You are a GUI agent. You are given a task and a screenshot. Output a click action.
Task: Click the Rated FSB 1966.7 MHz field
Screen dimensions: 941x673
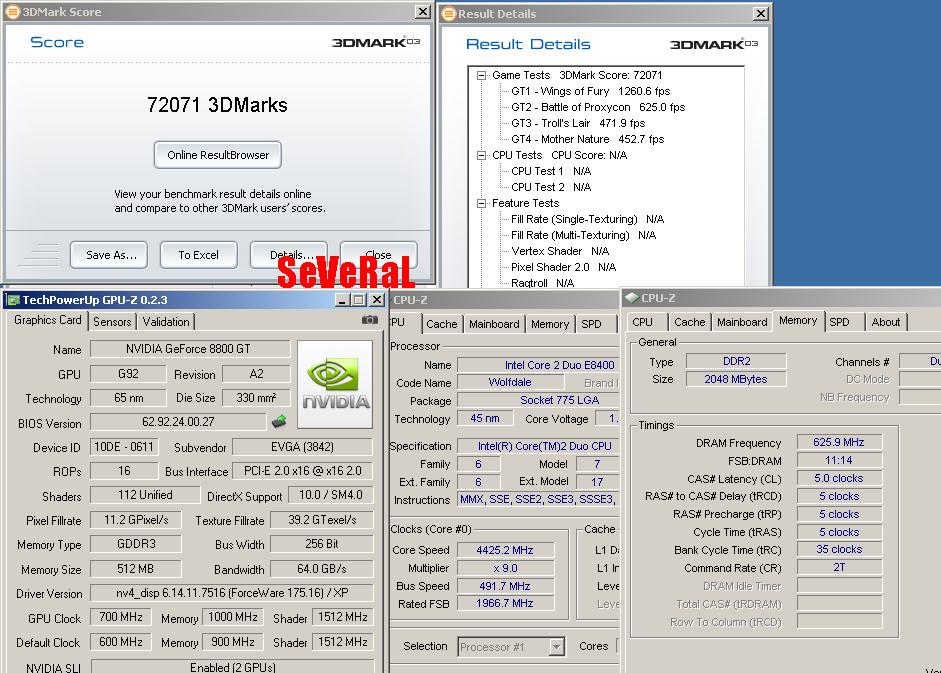pyautogui.click(x=505, y=603)
